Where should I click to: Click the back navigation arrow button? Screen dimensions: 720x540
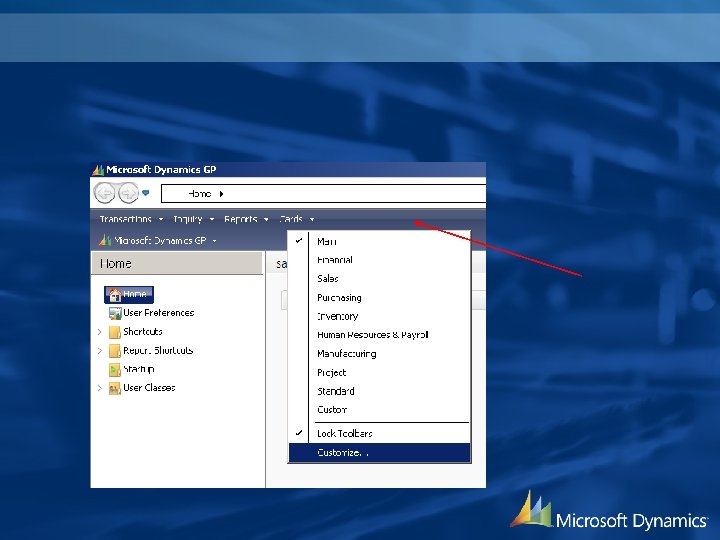104,193
